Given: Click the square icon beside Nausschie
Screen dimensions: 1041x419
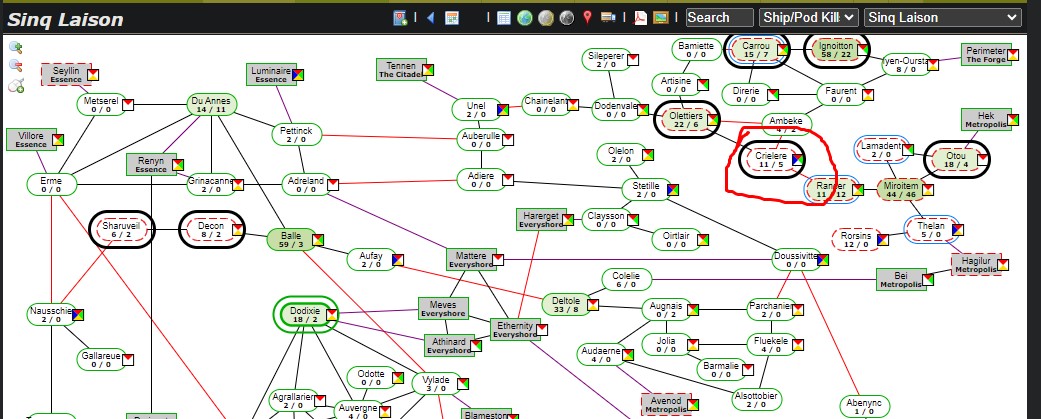Looking at the screenshot, I should [78, 314].
